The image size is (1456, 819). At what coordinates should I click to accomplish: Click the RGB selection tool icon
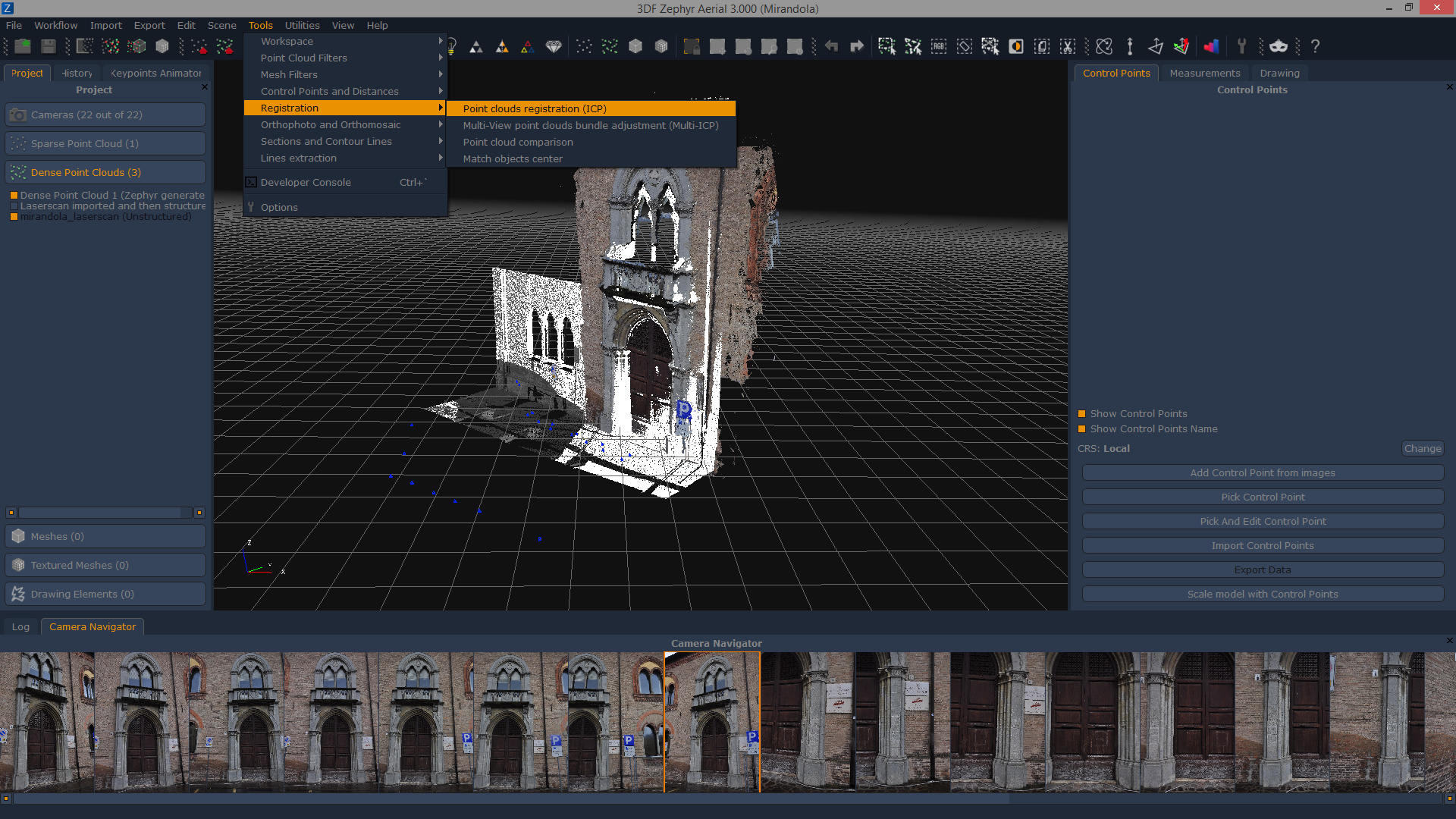point(939,46)
